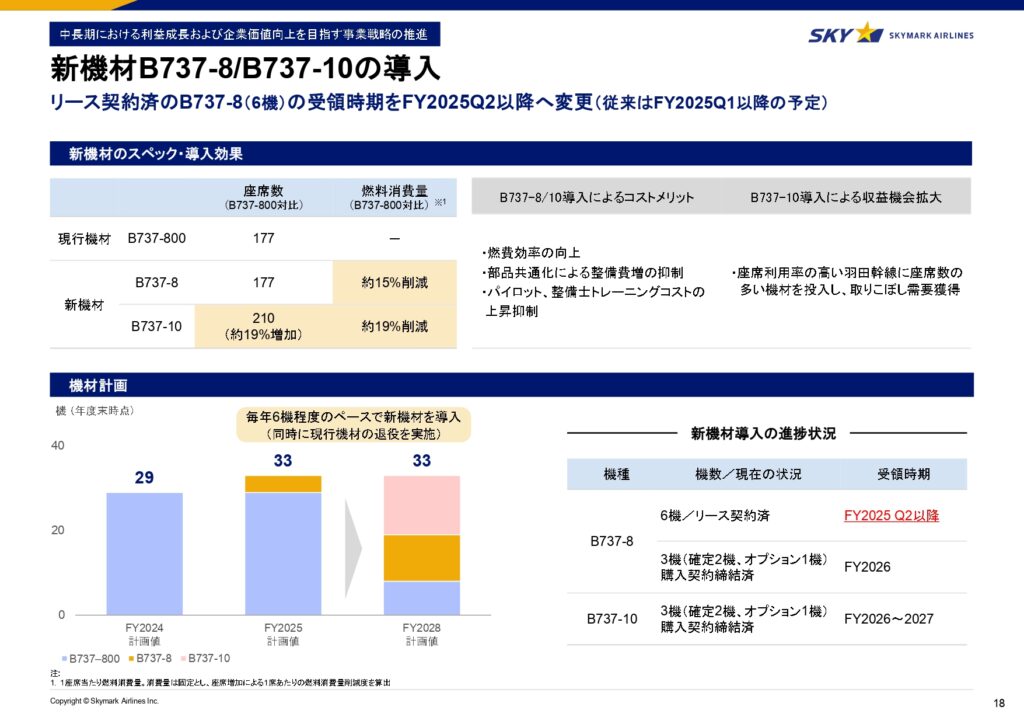Click the 'FY2025 計画値' axis label
This screenshot has height=724, width=1024.
point(283,634)
